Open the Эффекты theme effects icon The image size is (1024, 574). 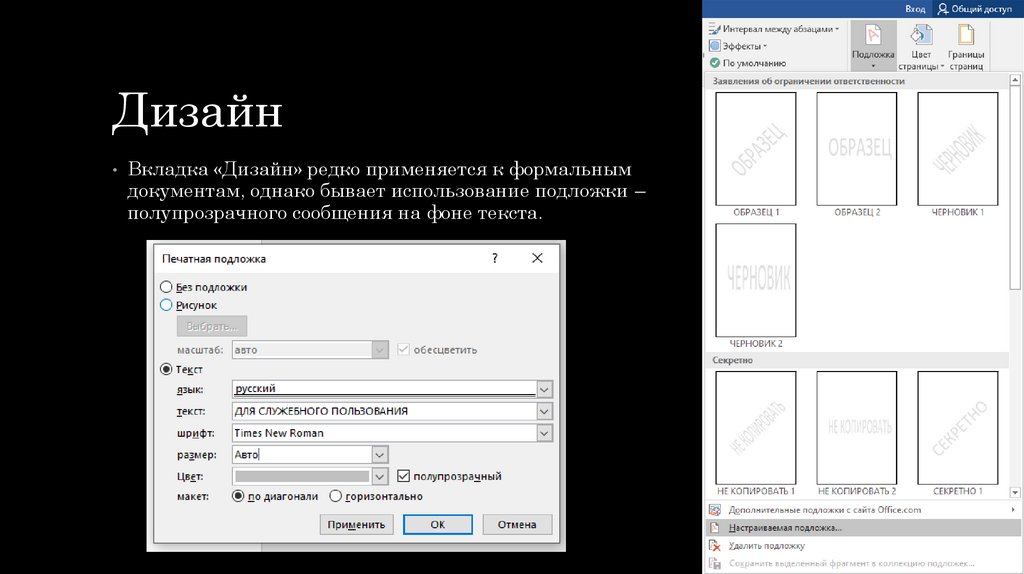714,46
